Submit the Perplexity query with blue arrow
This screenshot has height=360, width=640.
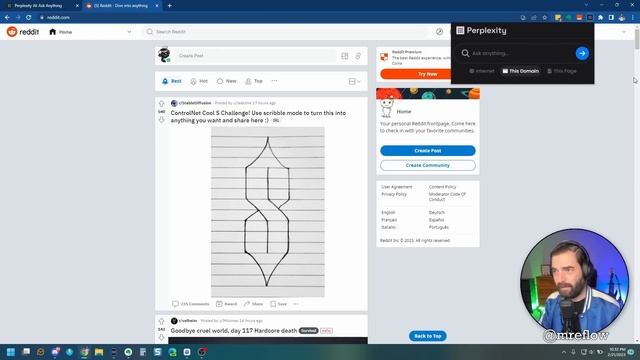point(582,53)
